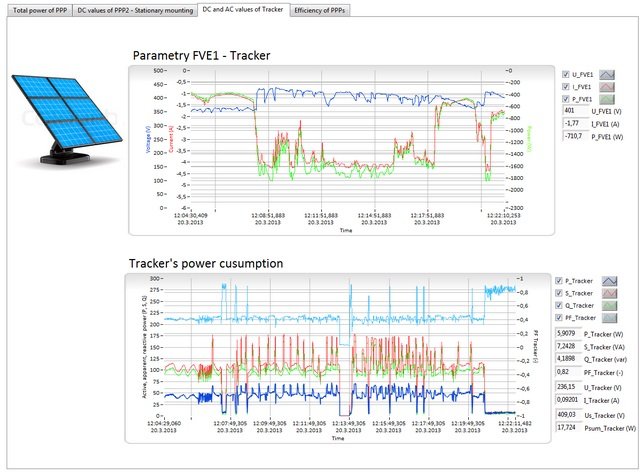
Task: Toggle I_FVE1 plot checkbox
Action: [565, 86]
